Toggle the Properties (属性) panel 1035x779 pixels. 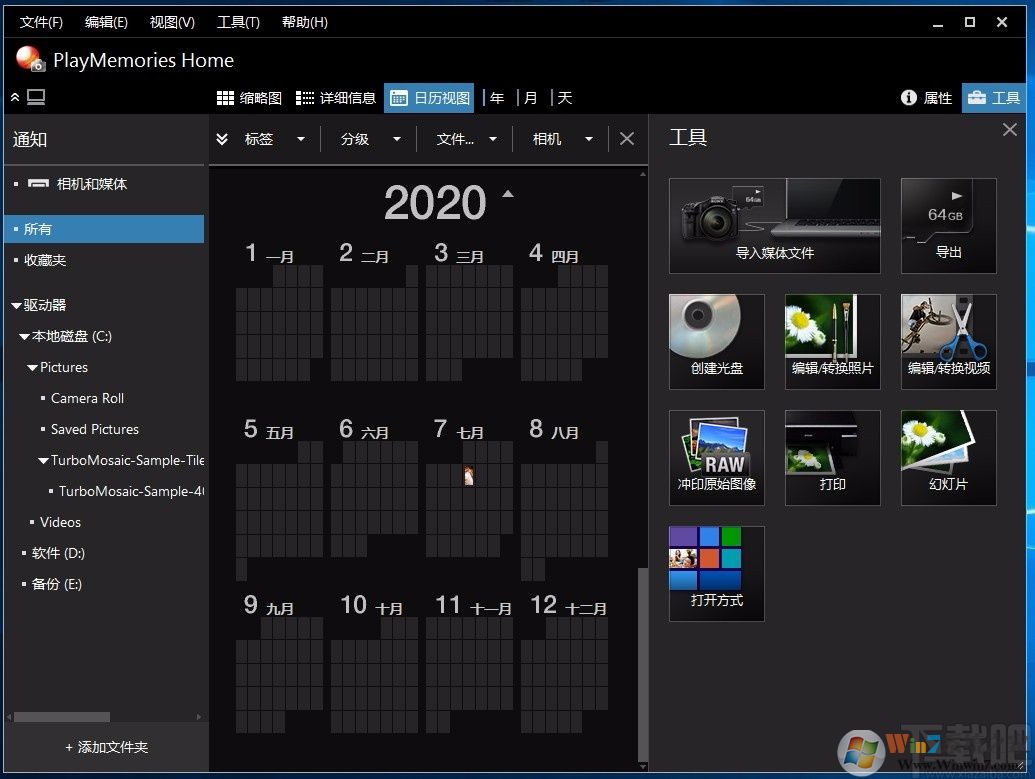click(926, 98)
